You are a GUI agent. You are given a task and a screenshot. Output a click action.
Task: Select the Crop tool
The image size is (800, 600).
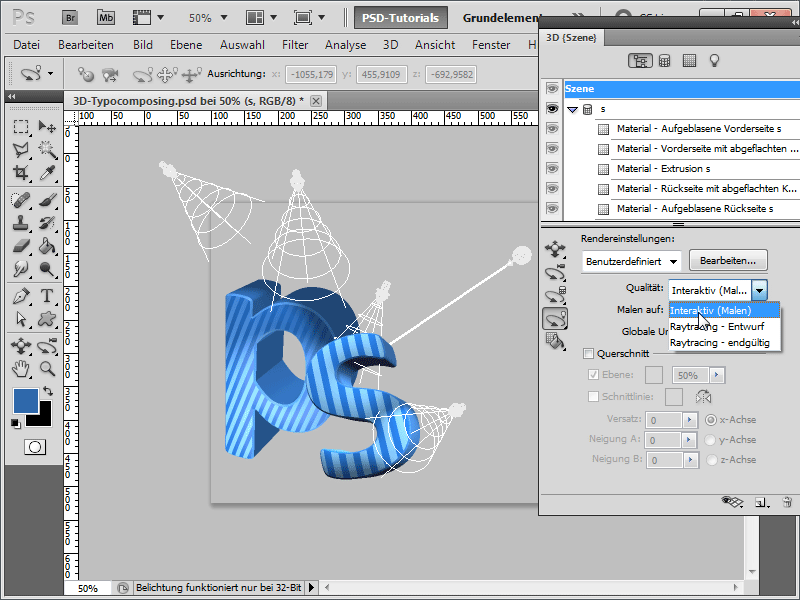tap(20, 173)
